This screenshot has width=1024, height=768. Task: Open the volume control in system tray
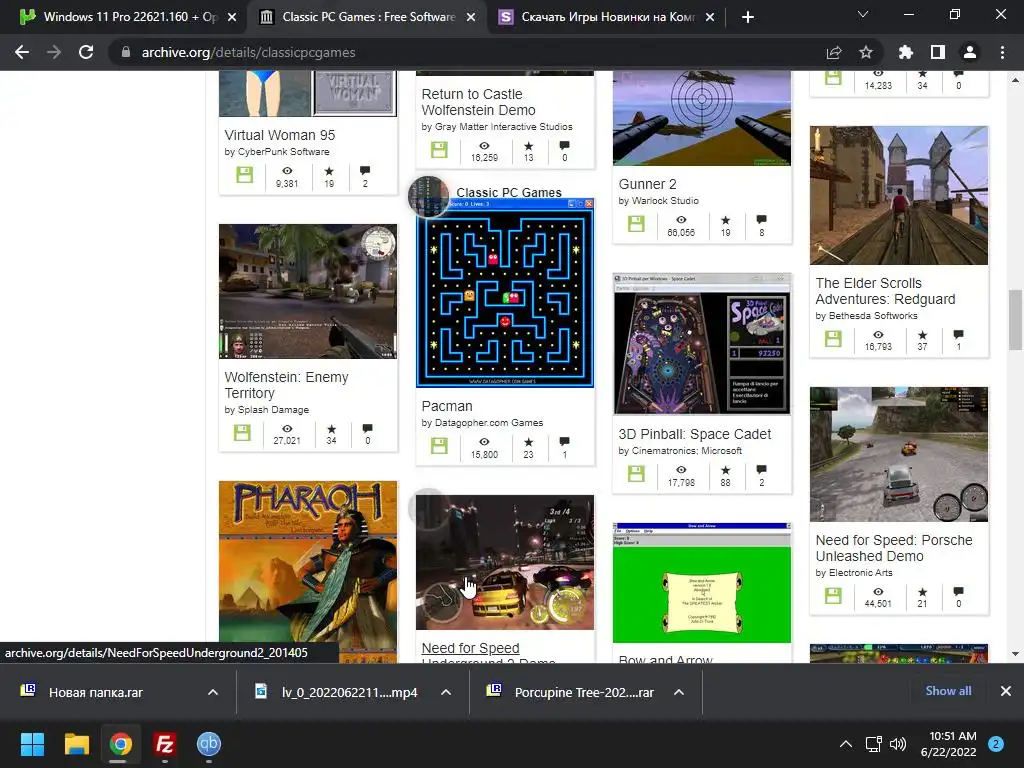coord(898,744)
